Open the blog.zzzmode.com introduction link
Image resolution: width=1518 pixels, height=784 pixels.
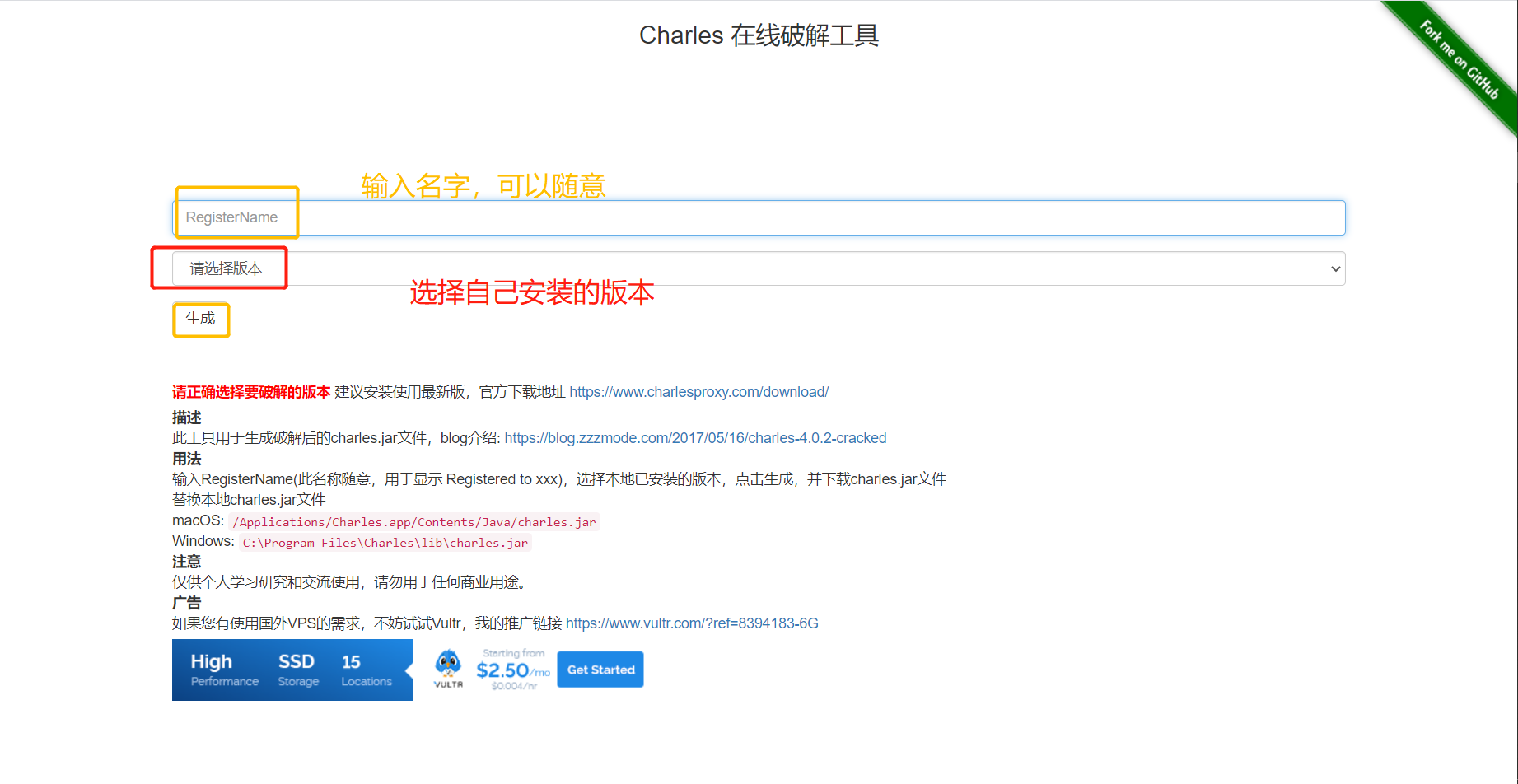[696, 437]
